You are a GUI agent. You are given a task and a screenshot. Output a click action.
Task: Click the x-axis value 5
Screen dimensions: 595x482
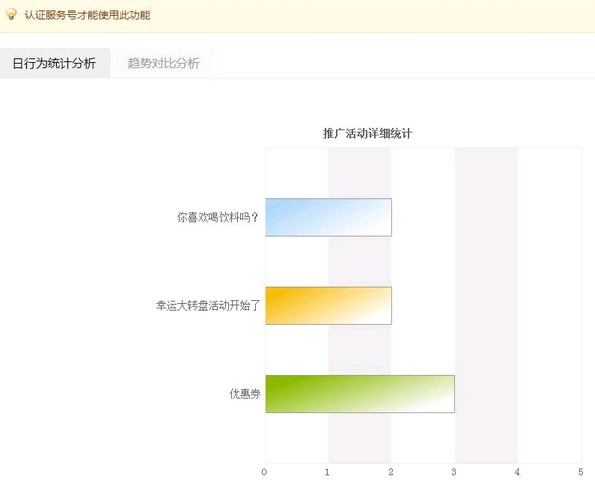click(581, 472)
